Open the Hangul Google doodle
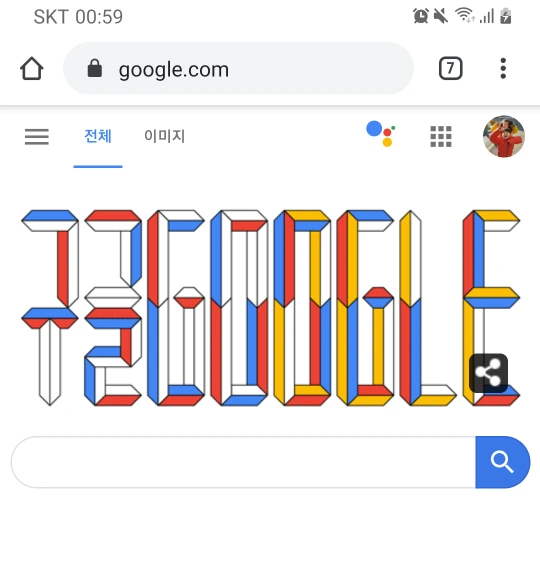The height and width of the screenshot is (573, 540). (270, 308)
